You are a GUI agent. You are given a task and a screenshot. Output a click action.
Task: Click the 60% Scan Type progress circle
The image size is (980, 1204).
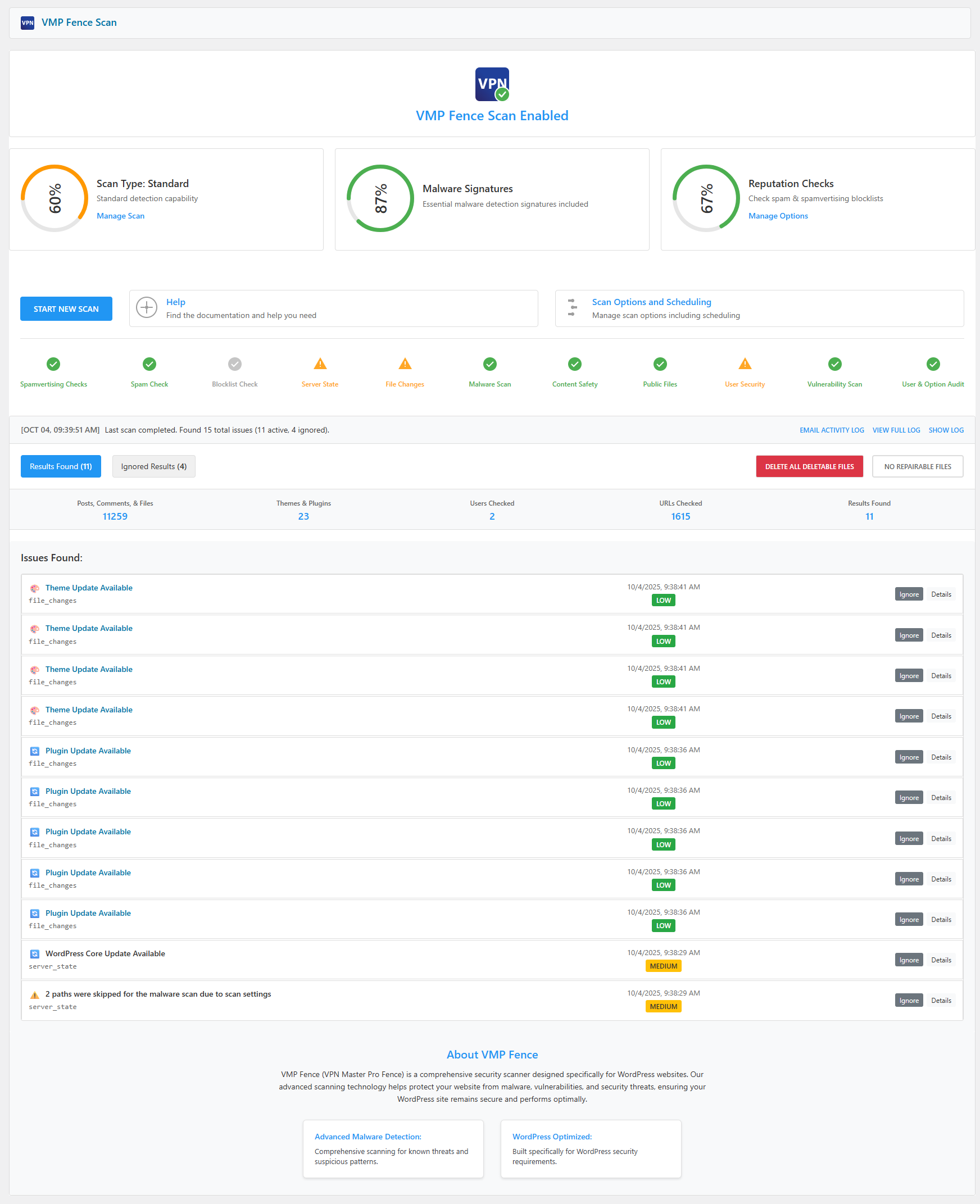click(55, 198)
